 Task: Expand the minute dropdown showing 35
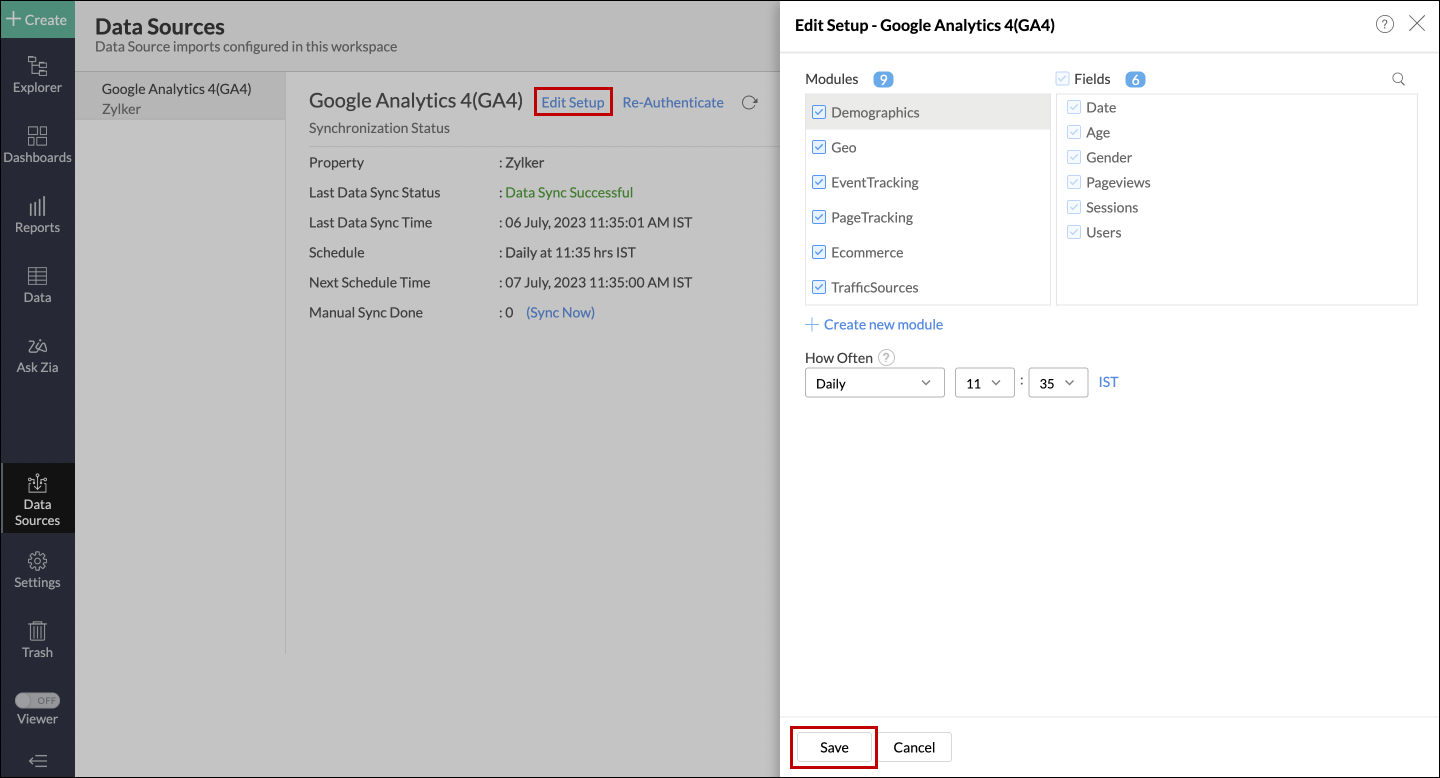pos(1058,383)
